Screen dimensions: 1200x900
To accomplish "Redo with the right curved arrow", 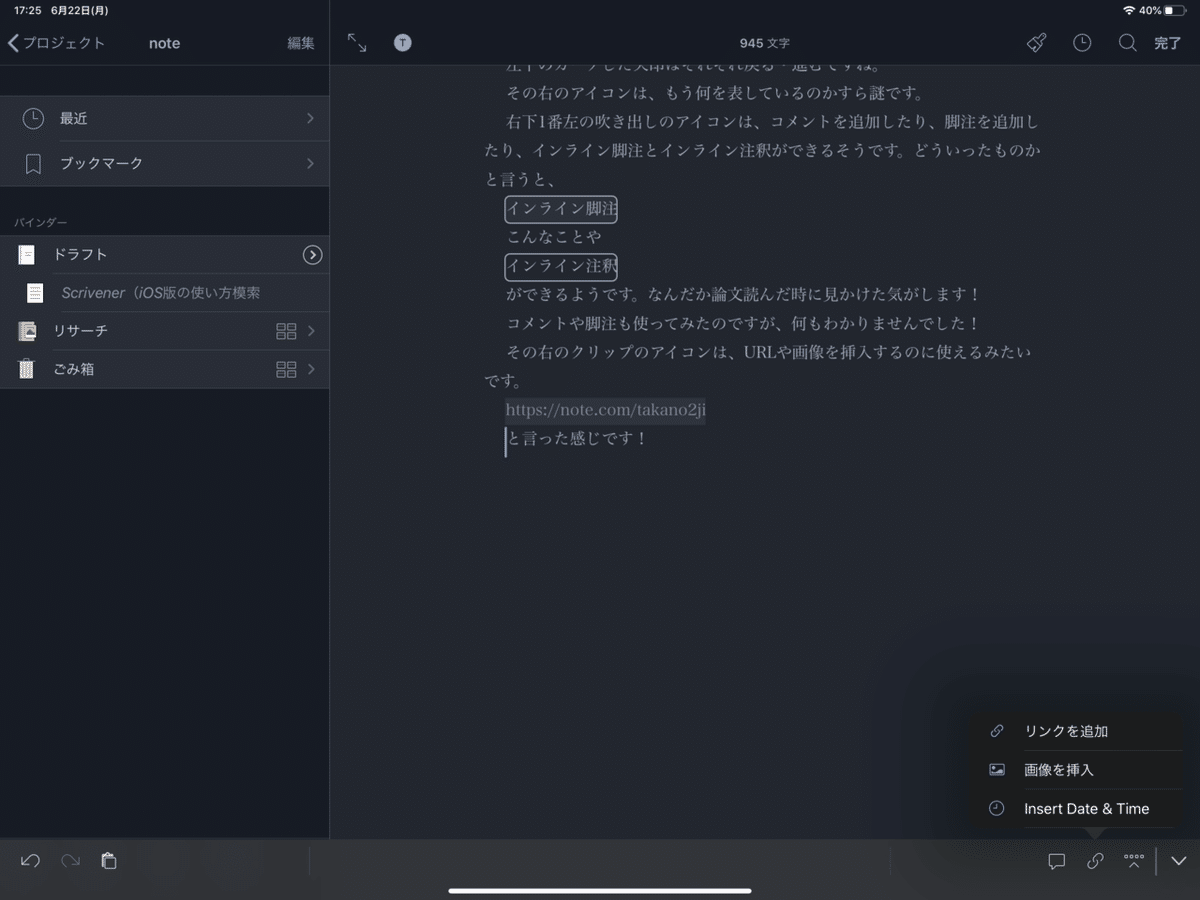I will point(70,860).
